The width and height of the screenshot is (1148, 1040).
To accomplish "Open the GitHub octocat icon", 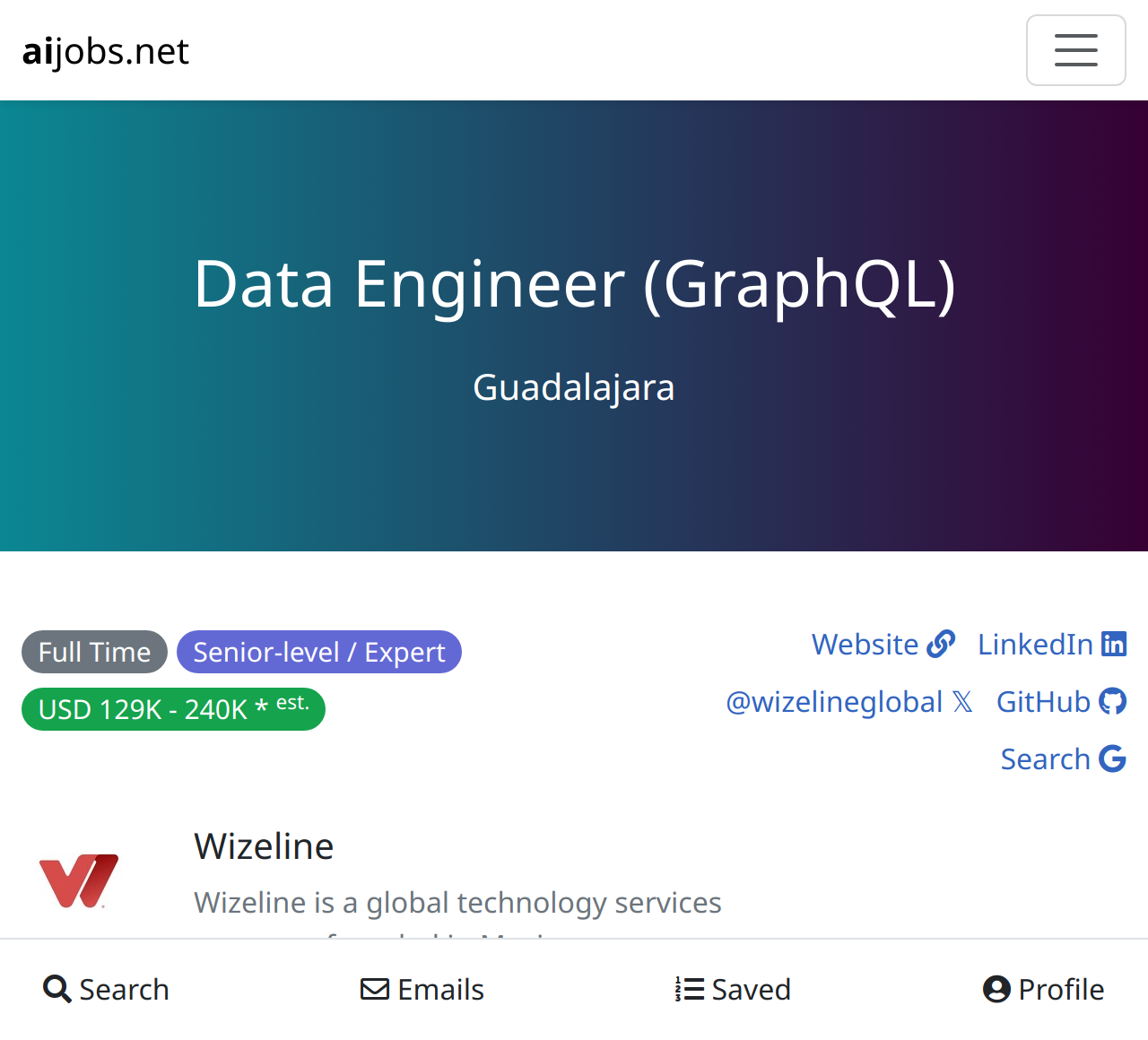I will 1112,701.
